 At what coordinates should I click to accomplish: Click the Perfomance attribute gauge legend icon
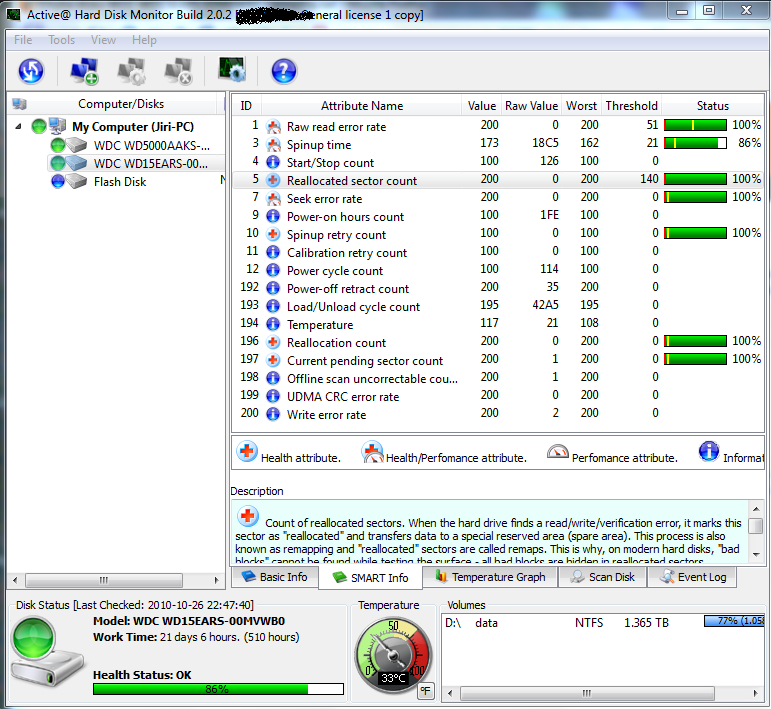pos(558,451)
